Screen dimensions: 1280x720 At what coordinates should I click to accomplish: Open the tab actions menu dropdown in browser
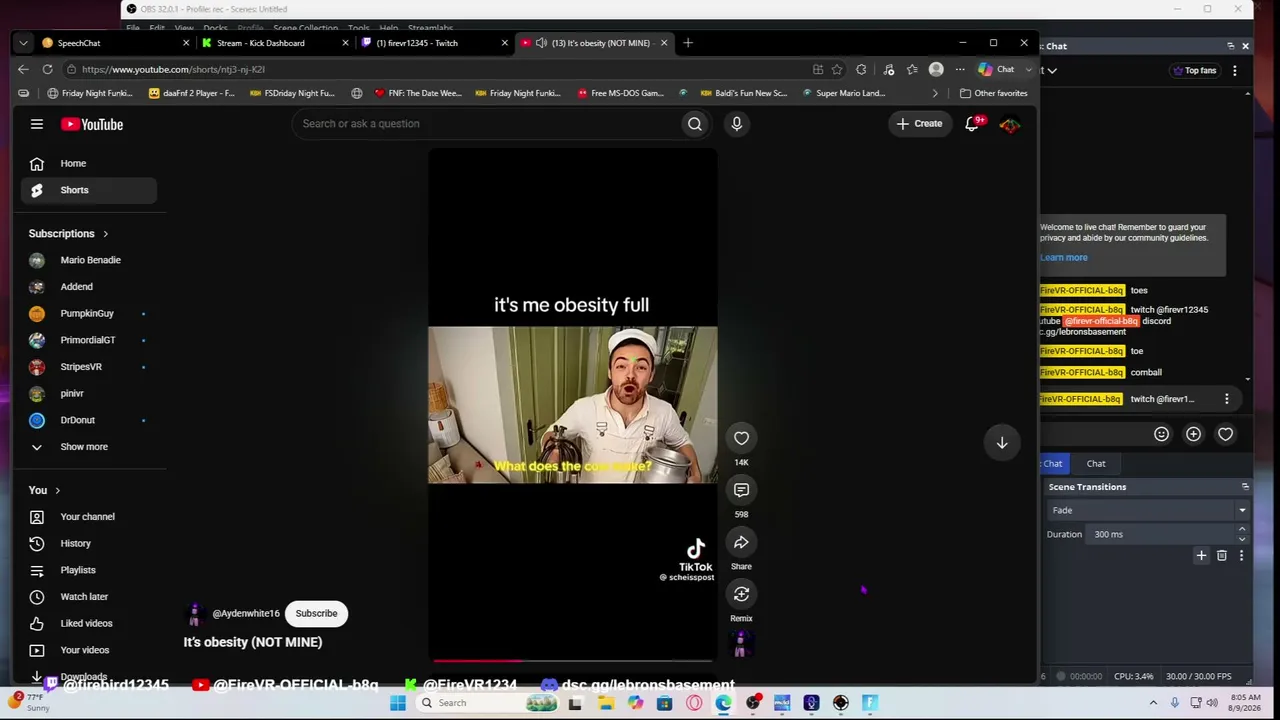pos(23,43)
